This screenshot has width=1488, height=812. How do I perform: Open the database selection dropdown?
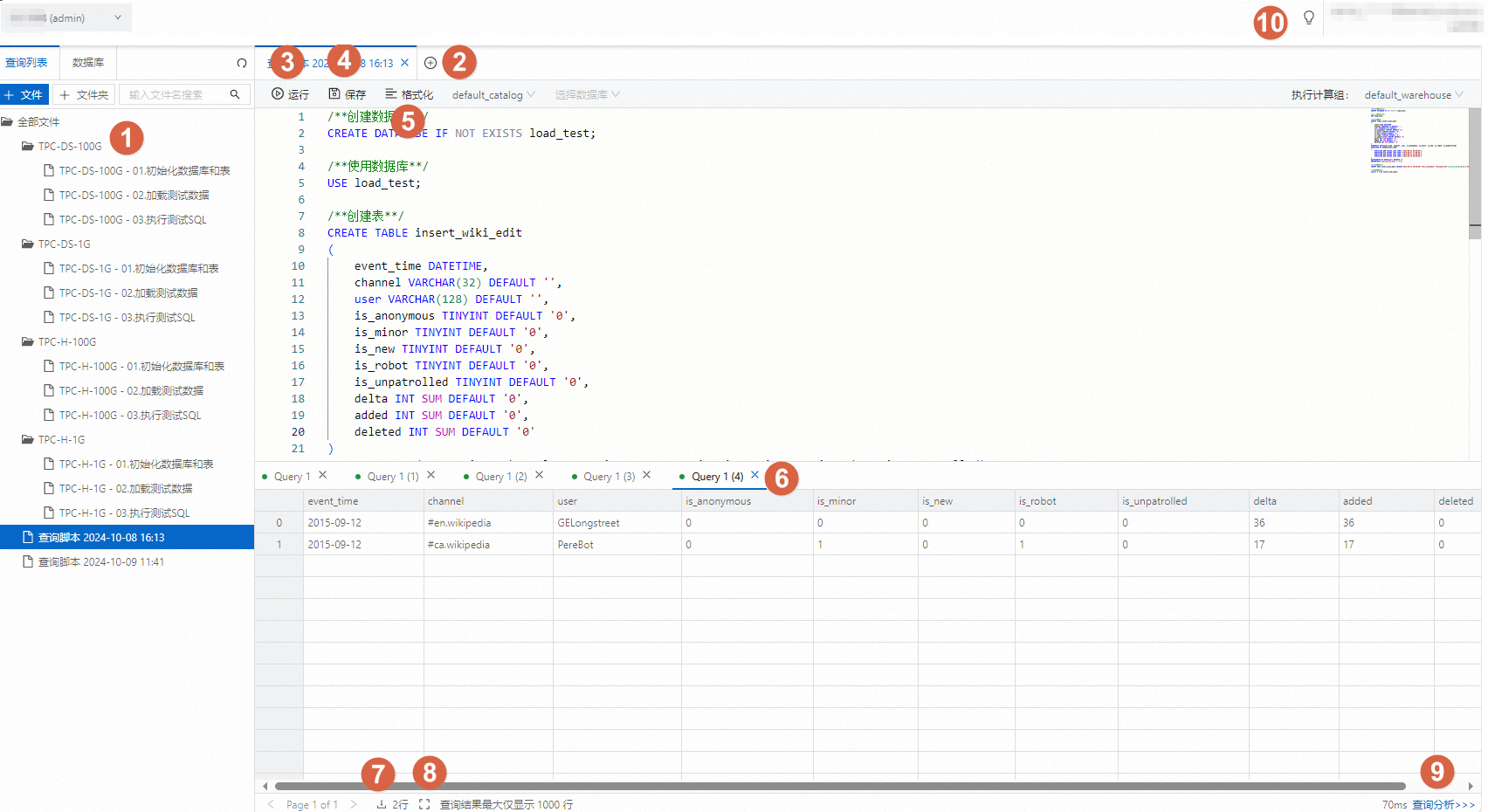(588, 94)
